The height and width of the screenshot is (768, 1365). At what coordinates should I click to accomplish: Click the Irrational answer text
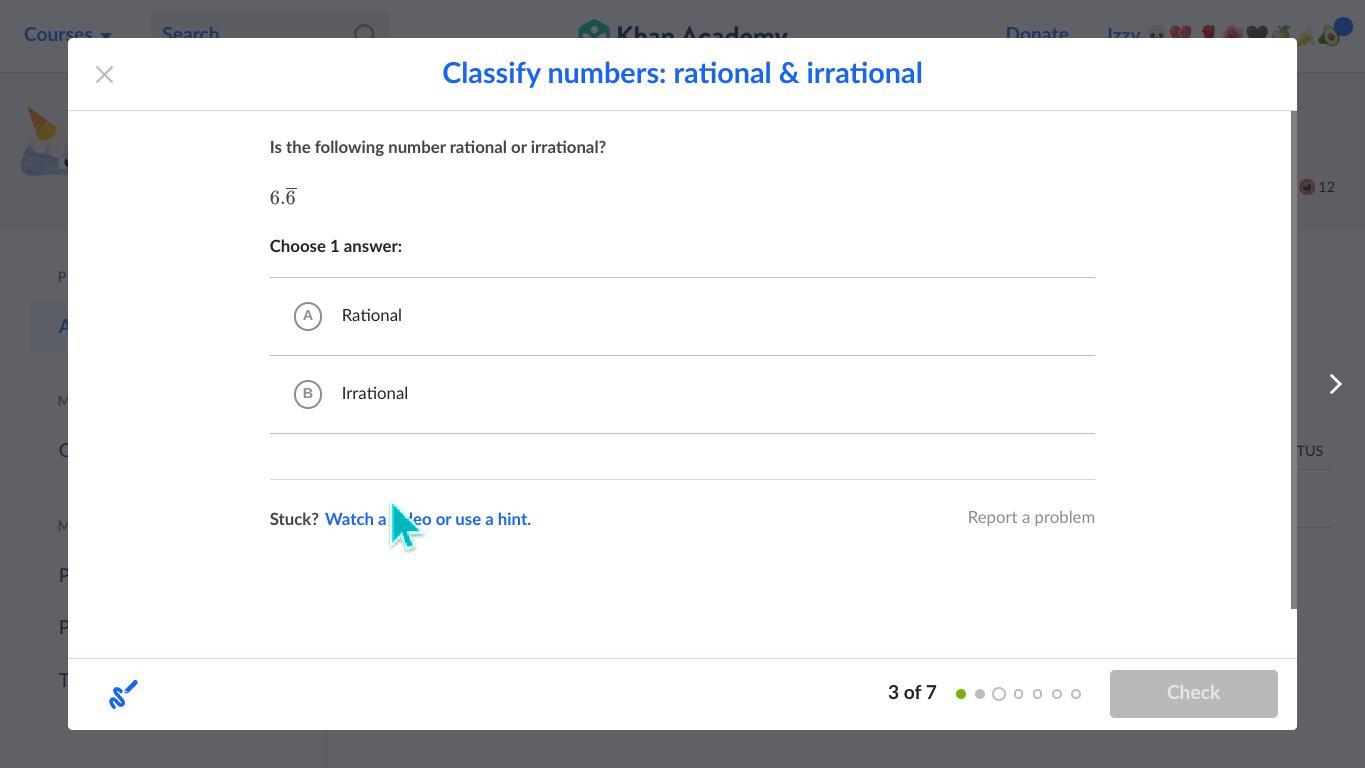pyautogui.click(x=375, y=394)
